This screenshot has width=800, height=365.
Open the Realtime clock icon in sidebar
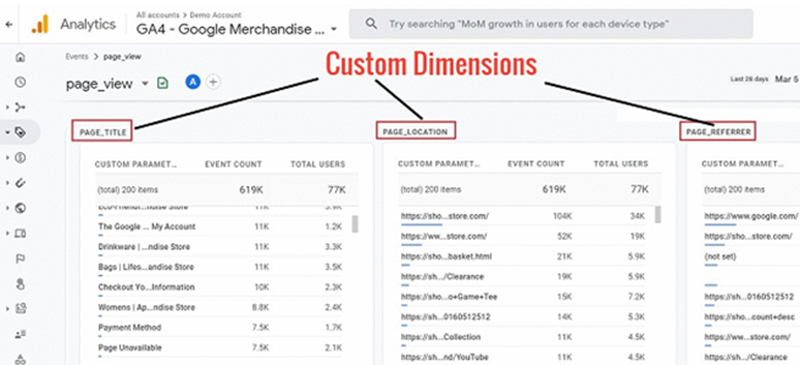click(20, 82)
